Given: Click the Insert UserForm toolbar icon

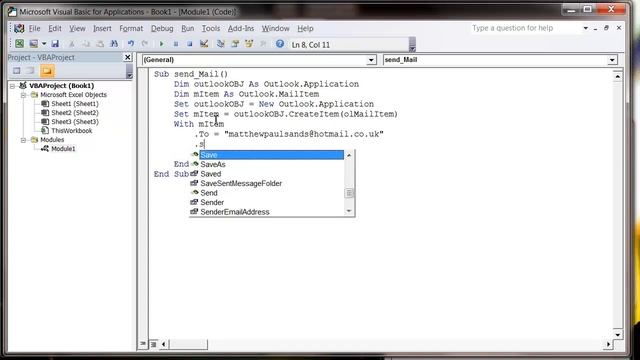Looking at the screenshot, I should [x=33, y=44].
